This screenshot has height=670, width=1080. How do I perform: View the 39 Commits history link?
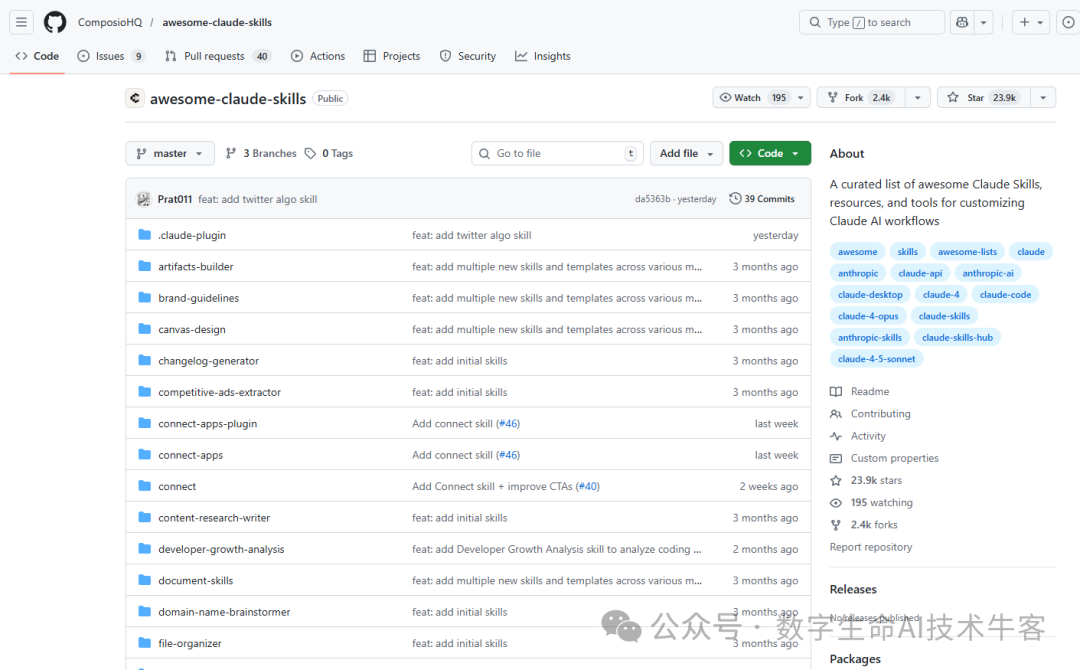pyautogui.click(x=762, y=198)
